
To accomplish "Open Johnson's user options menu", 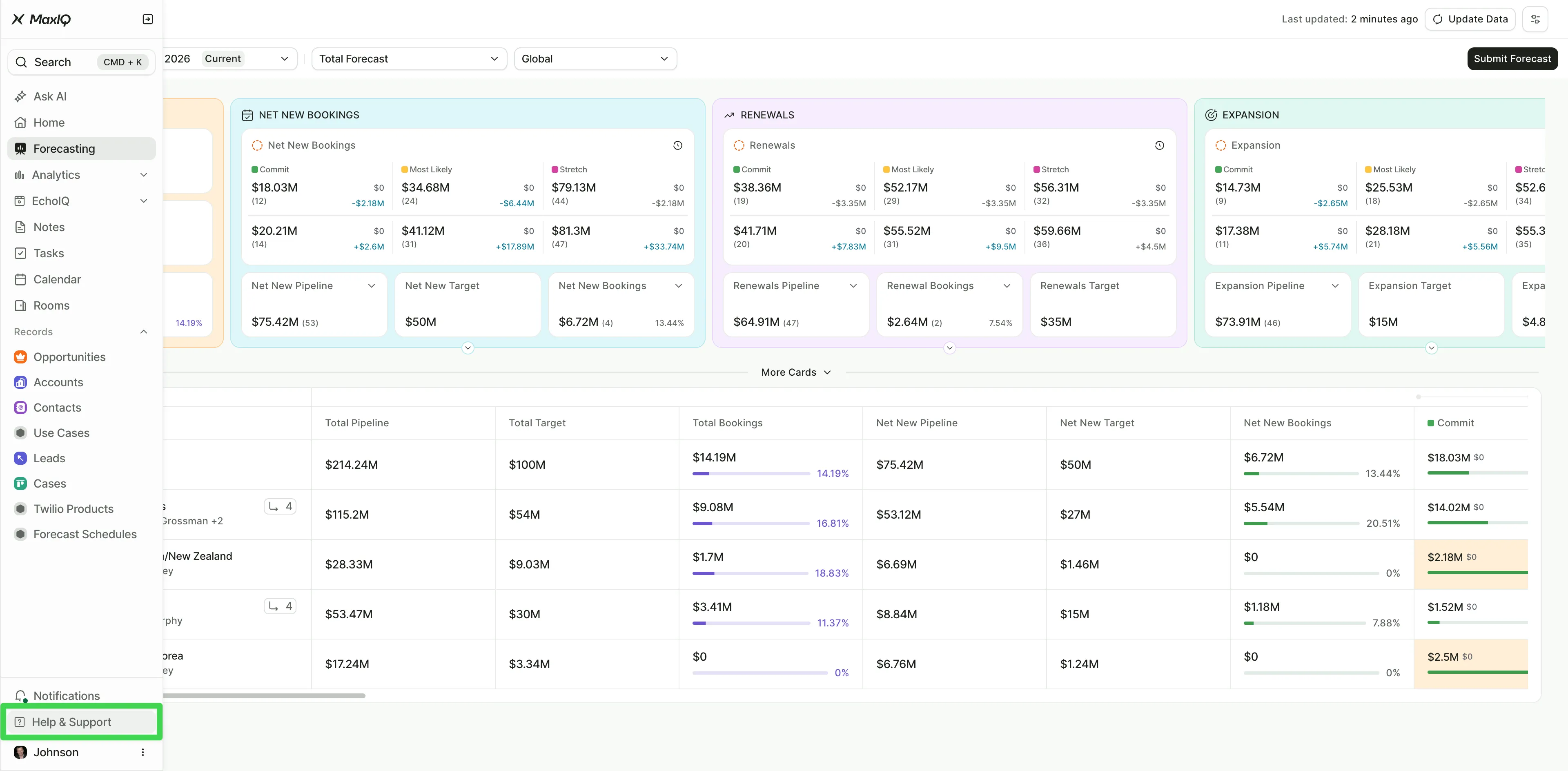I will click(x=143, y=752).
